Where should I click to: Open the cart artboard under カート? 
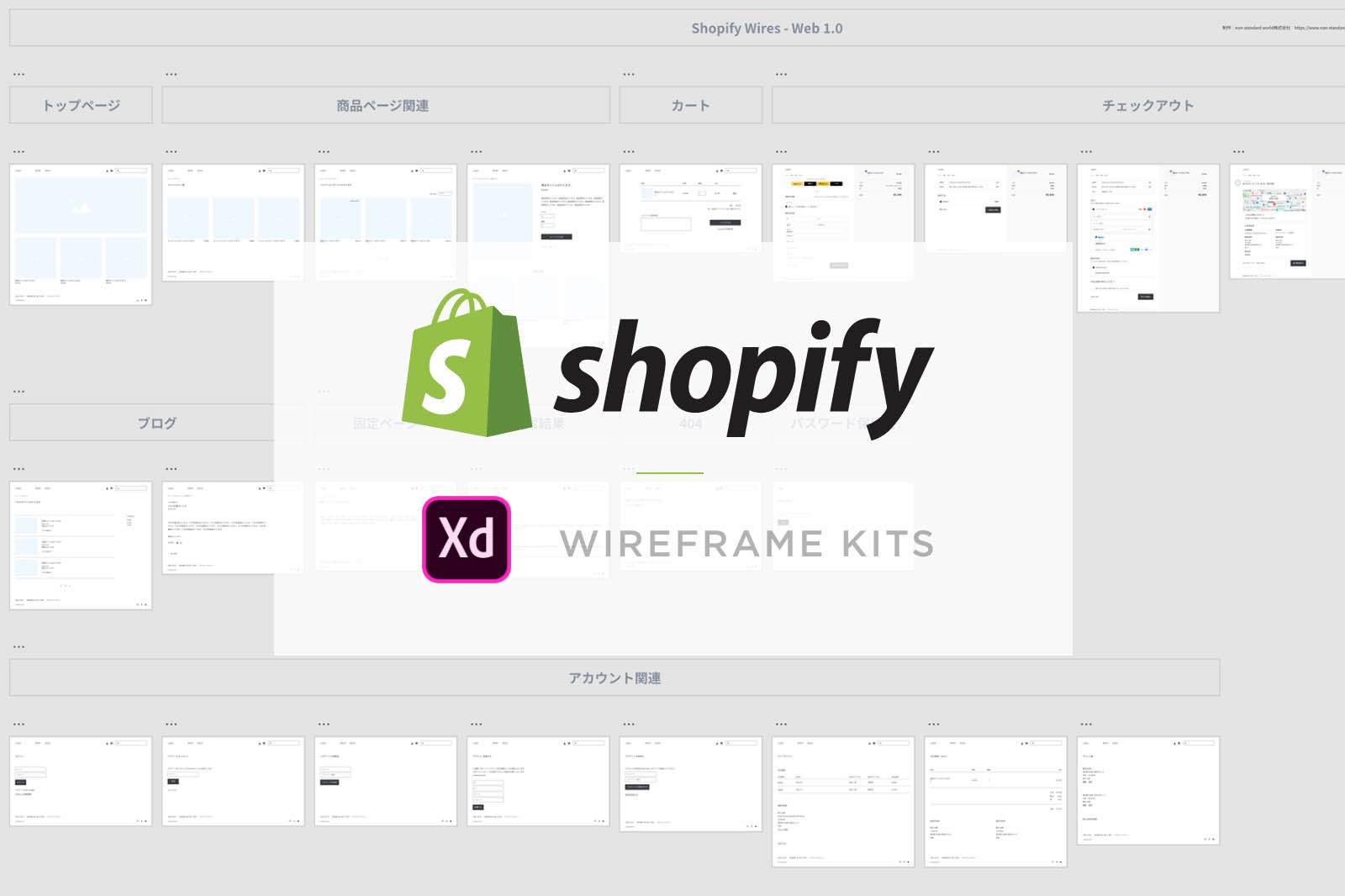[691, 208]
